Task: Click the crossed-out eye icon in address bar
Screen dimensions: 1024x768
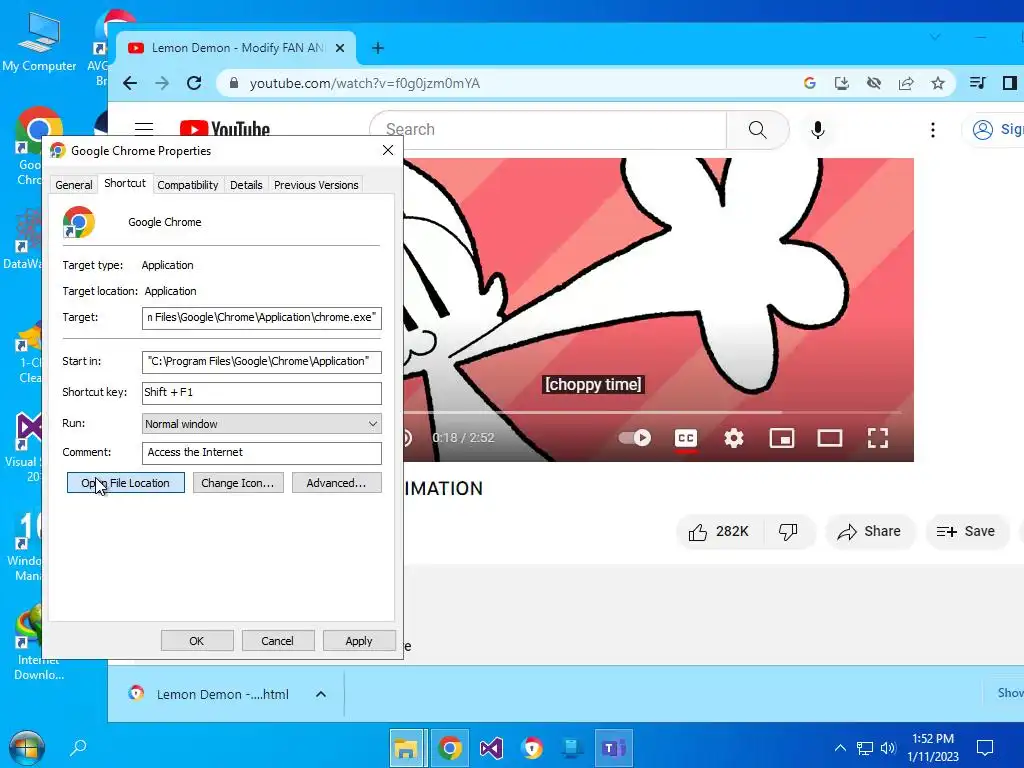Action: point(874,83)
